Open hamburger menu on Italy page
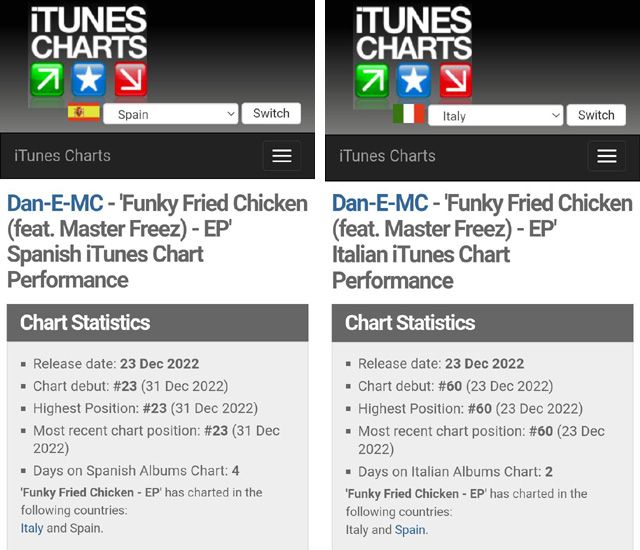This screenshot has height=550, width=640. [x=607, y=156]
